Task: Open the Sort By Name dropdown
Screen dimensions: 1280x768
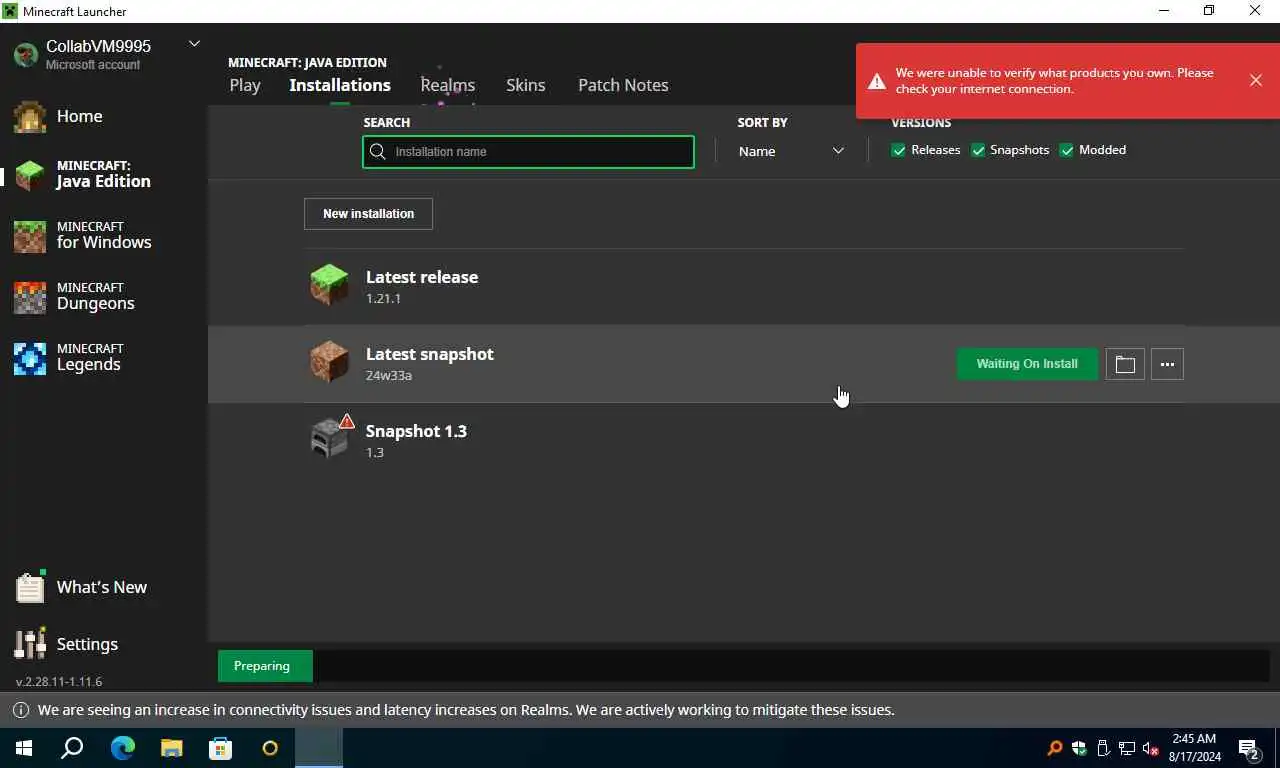Action: [x=791, y=151]
